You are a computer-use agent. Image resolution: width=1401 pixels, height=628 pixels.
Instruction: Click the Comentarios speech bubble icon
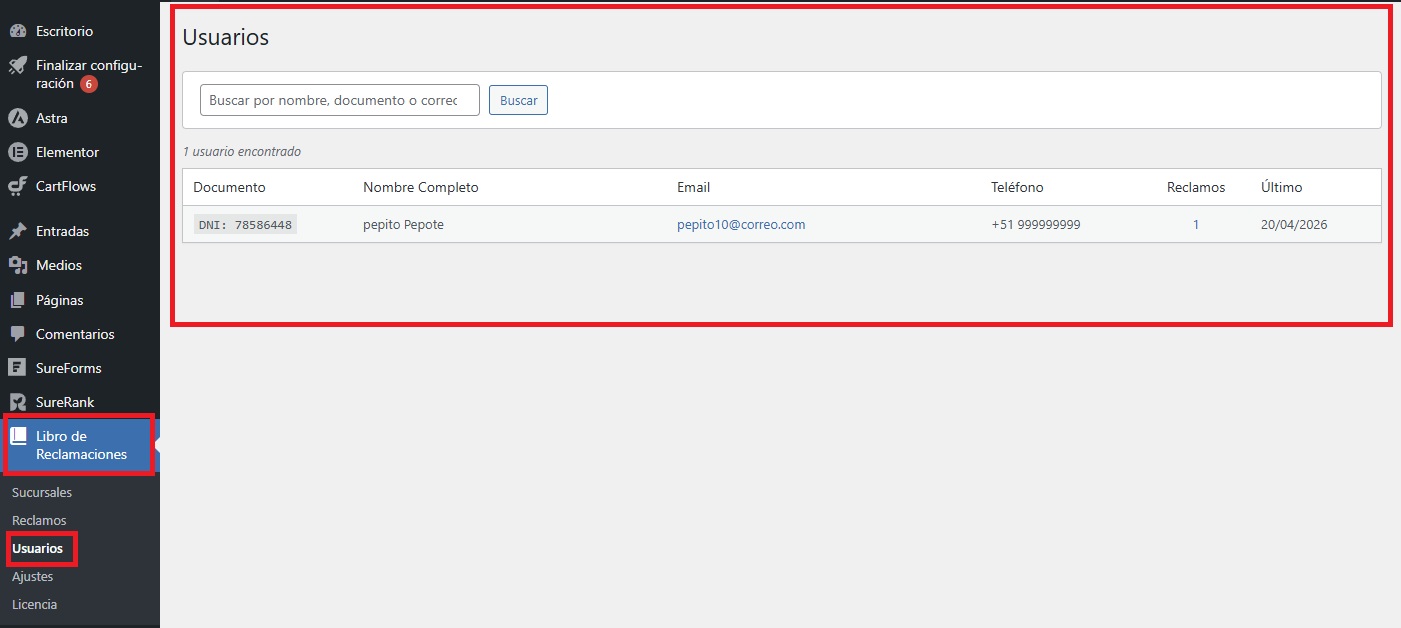pos(17,334)
